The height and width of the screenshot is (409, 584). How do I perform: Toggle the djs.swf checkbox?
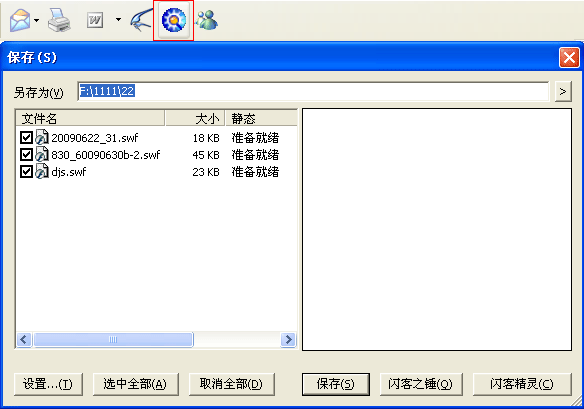tap(26, 171)
